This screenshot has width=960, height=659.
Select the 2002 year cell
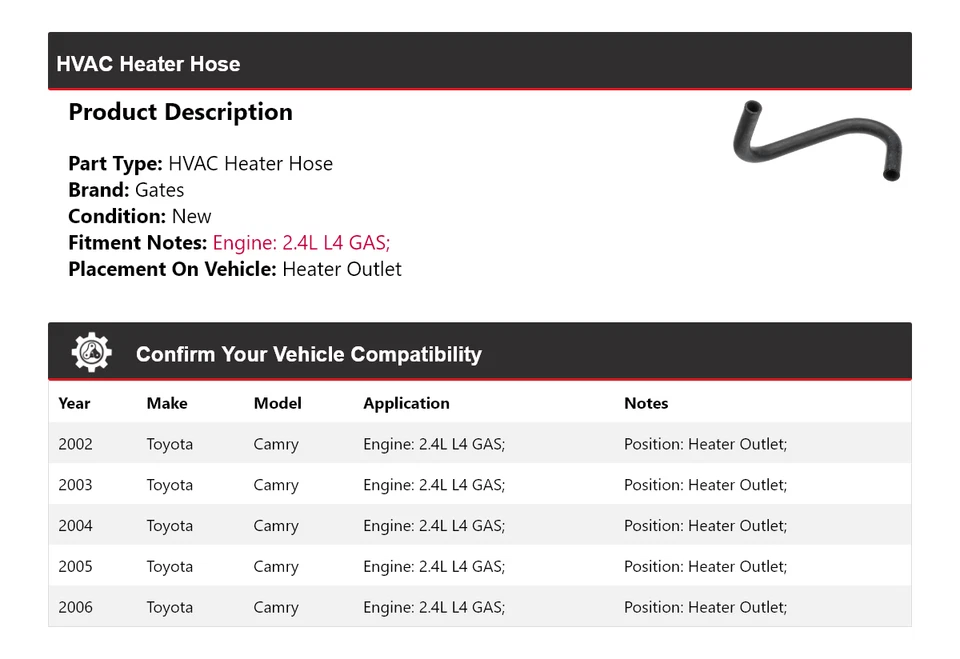point(75,444)
